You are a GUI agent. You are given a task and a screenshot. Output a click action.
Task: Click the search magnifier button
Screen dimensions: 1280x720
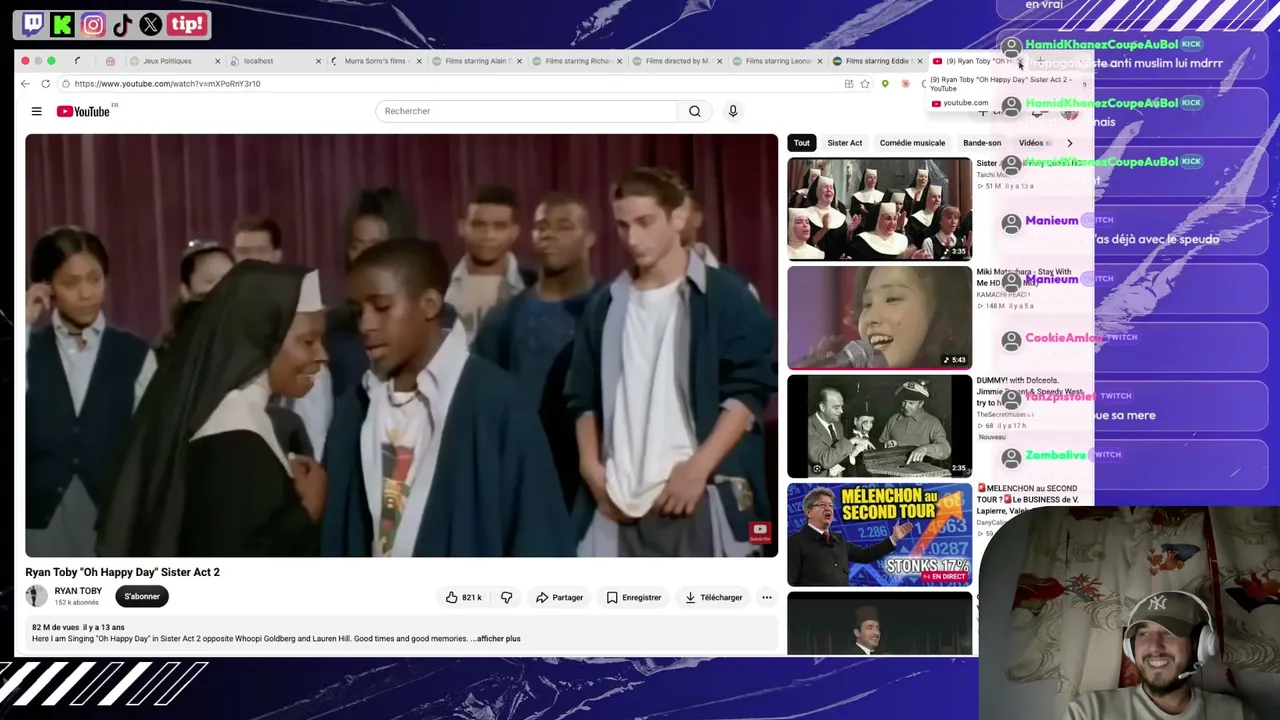(695, 111)
